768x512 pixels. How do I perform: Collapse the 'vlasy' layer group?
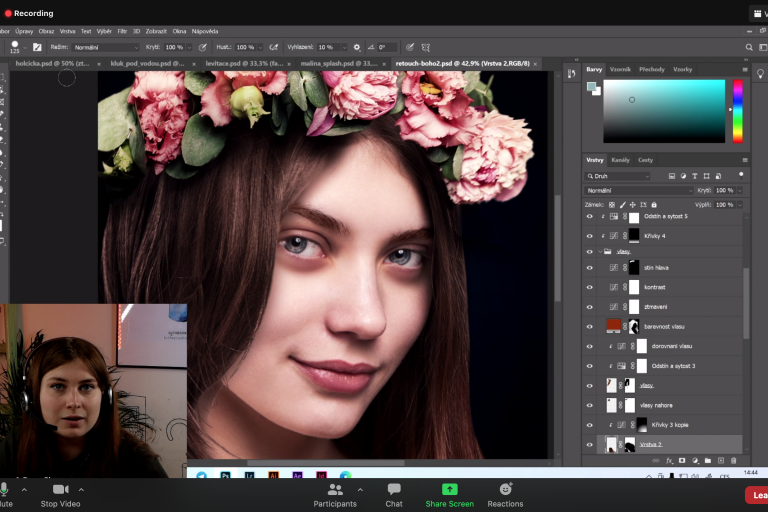click(x=599, y=252)
